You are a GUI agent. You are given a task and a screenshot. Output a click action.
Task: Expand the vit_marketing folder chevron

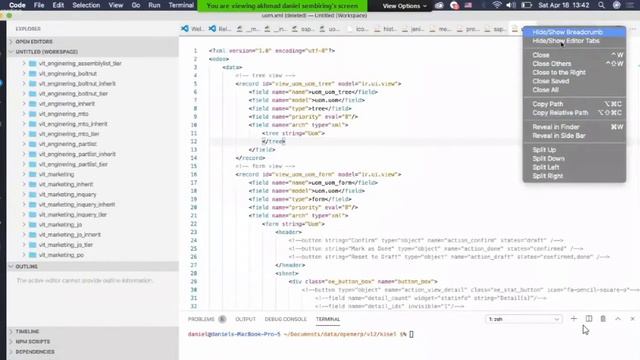pos(24,174)
